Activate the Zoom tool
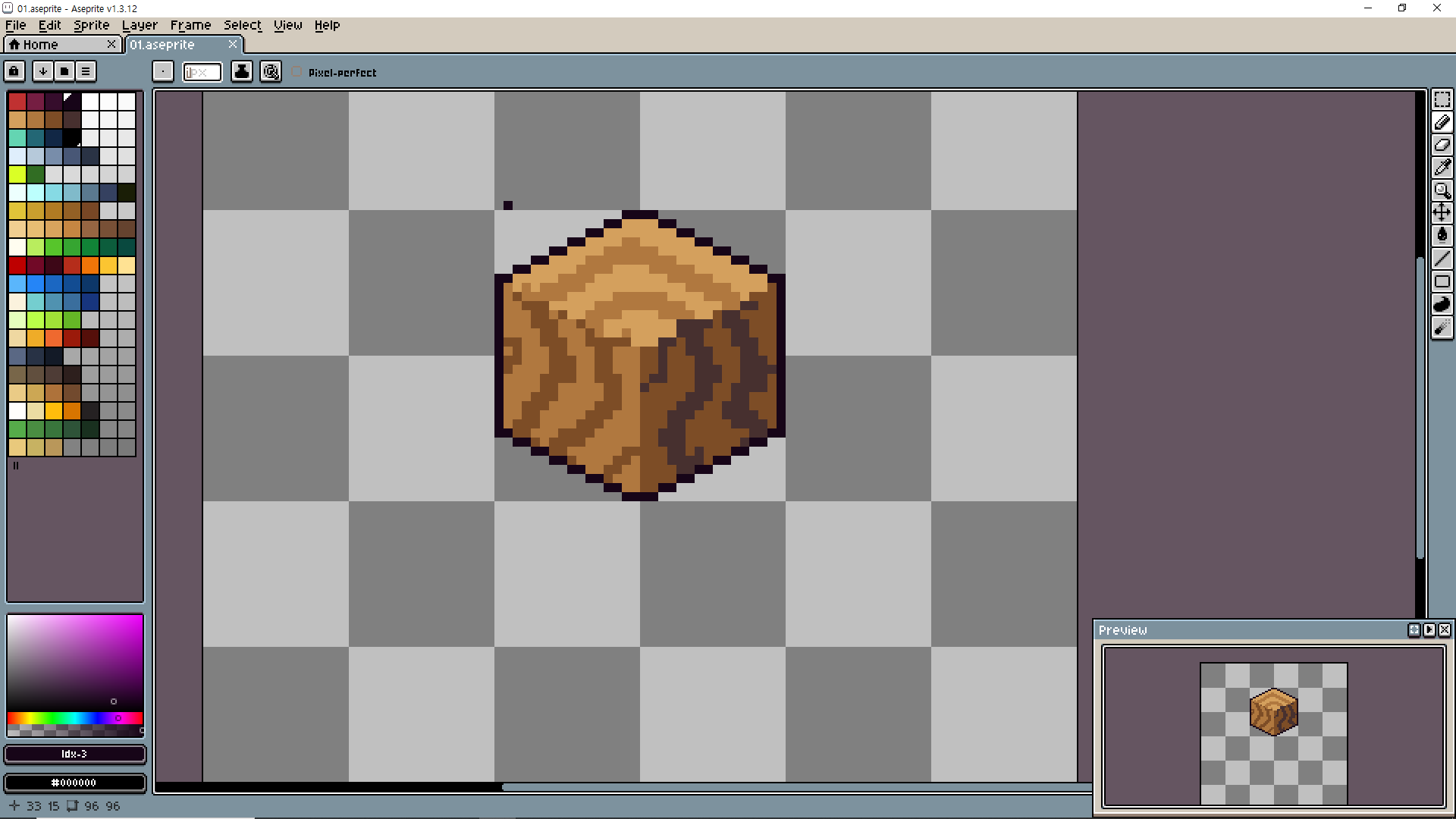The width and height of the screenshot is (1456, 819). [x=1442, y=190]
